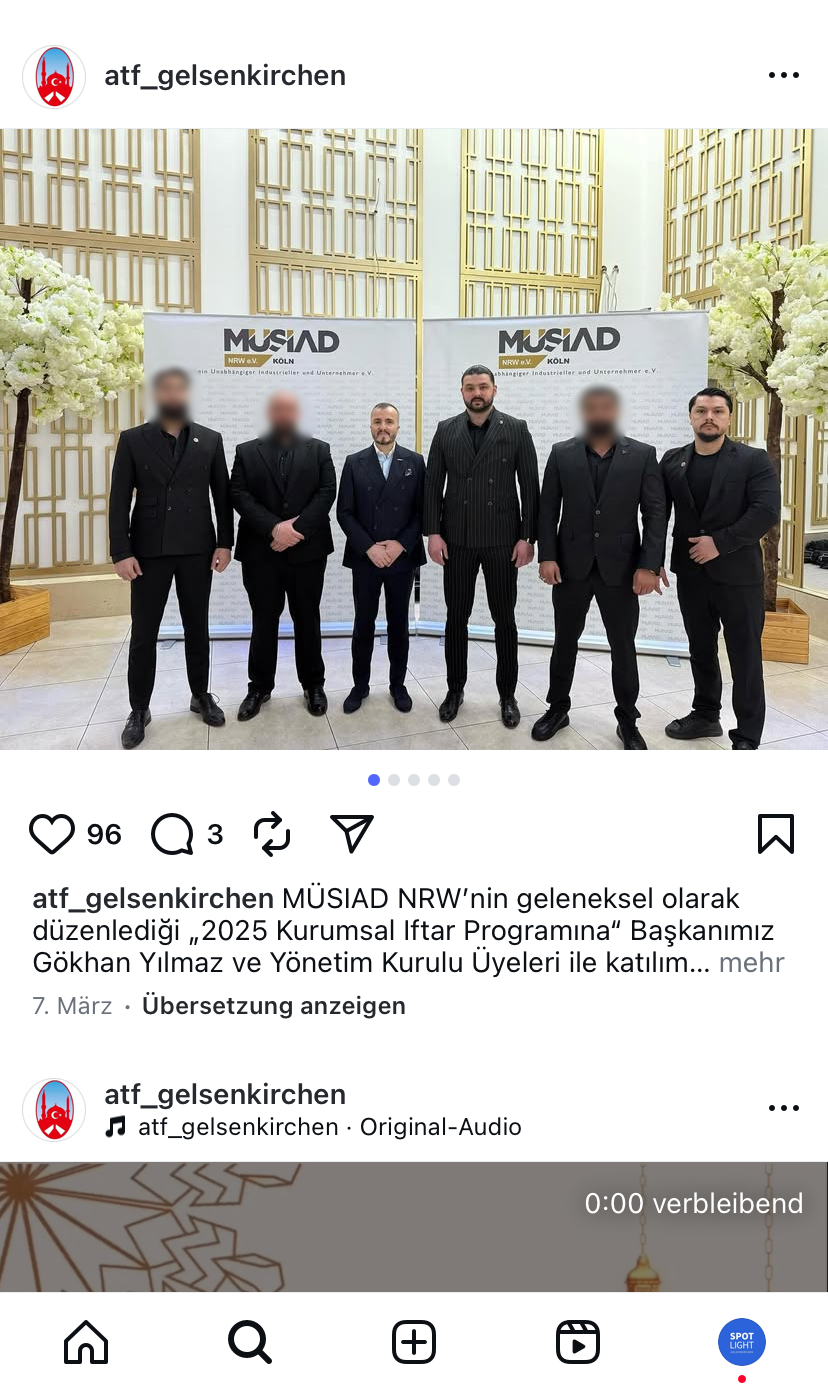The width and height of the screenshot is (828, 1391).
Task: Create a new post with the plus icon
Action: [x=414, y=1342]
